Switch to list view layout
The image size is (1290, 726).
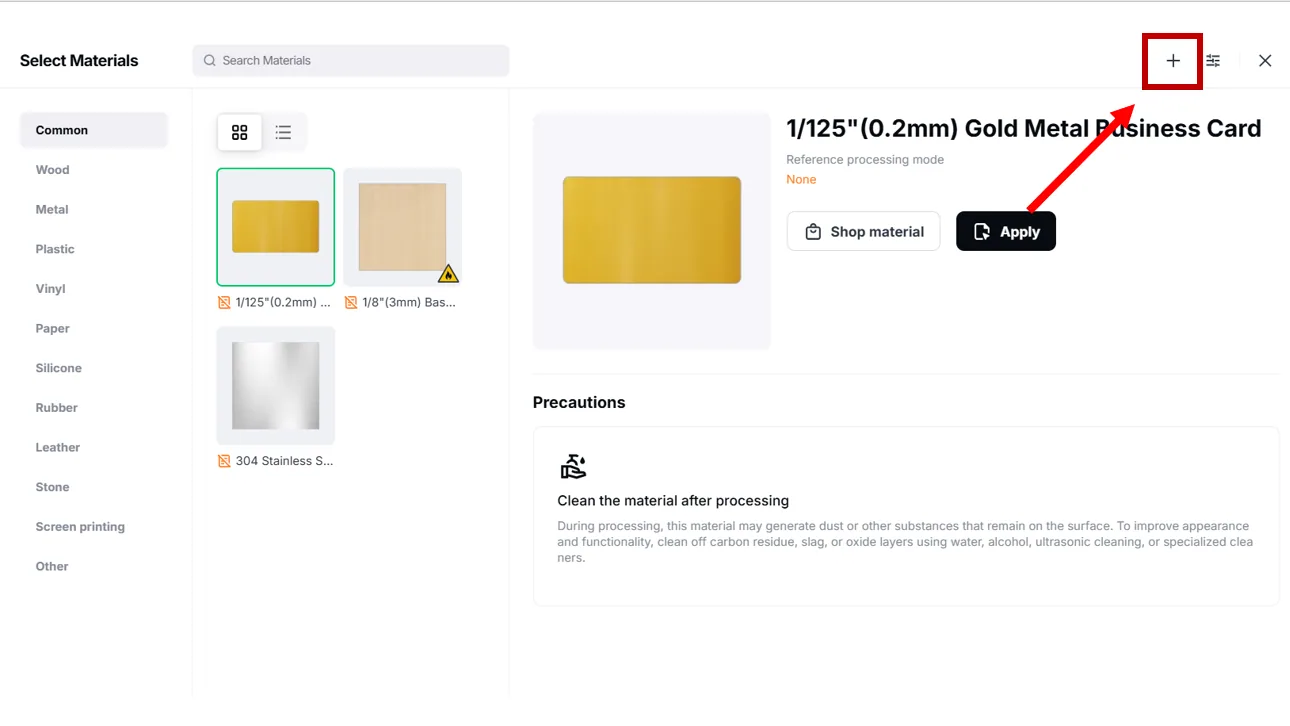(x=284, y=132)
